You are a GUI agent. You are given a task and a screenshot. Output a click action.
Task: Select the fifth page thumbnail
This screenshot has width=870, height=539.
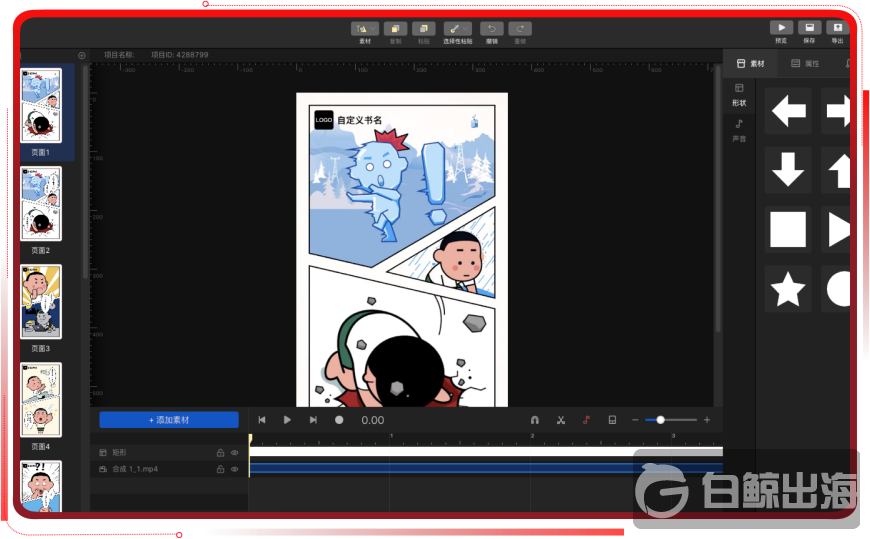[x=41, y=486]
